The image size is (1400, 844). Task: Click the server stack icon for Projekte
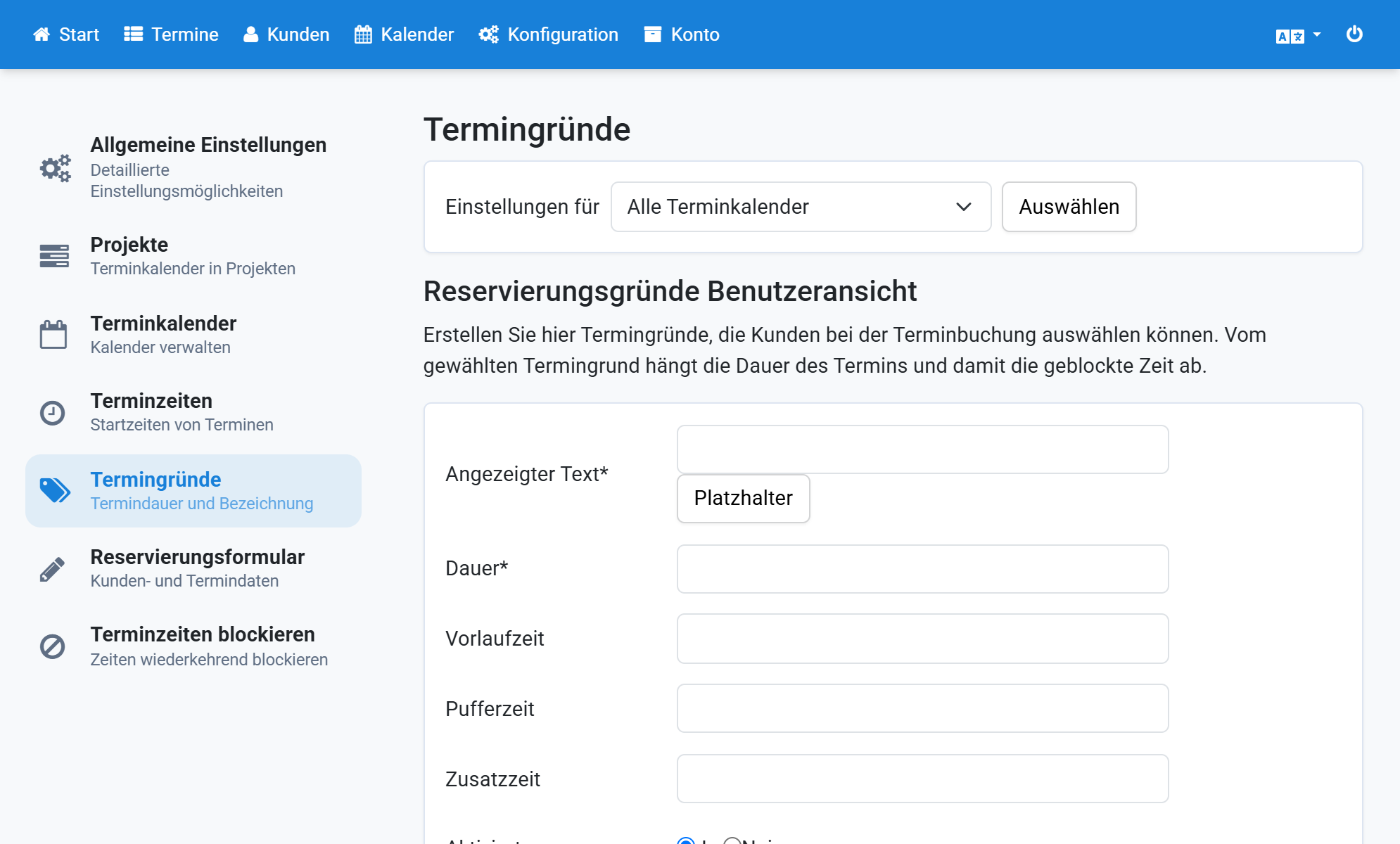[x=54, y=256]
